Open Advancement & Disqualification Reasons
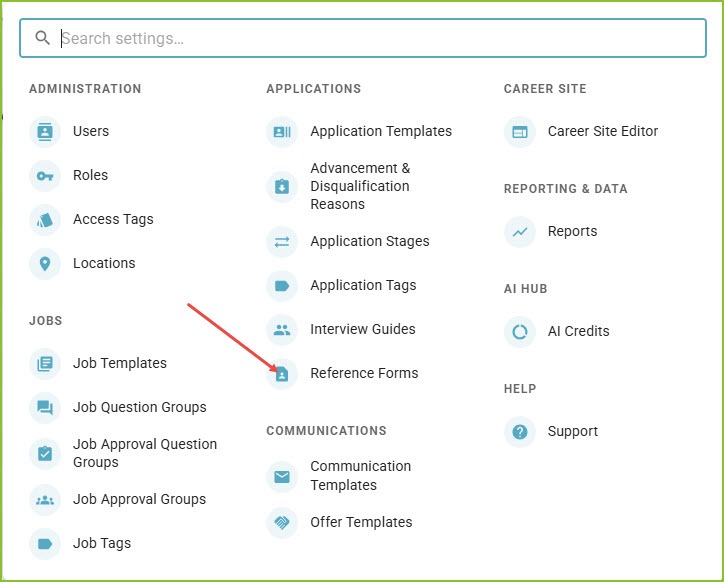Image resolution: width=724 pixels, height=582 pixels. pos(360,186)
